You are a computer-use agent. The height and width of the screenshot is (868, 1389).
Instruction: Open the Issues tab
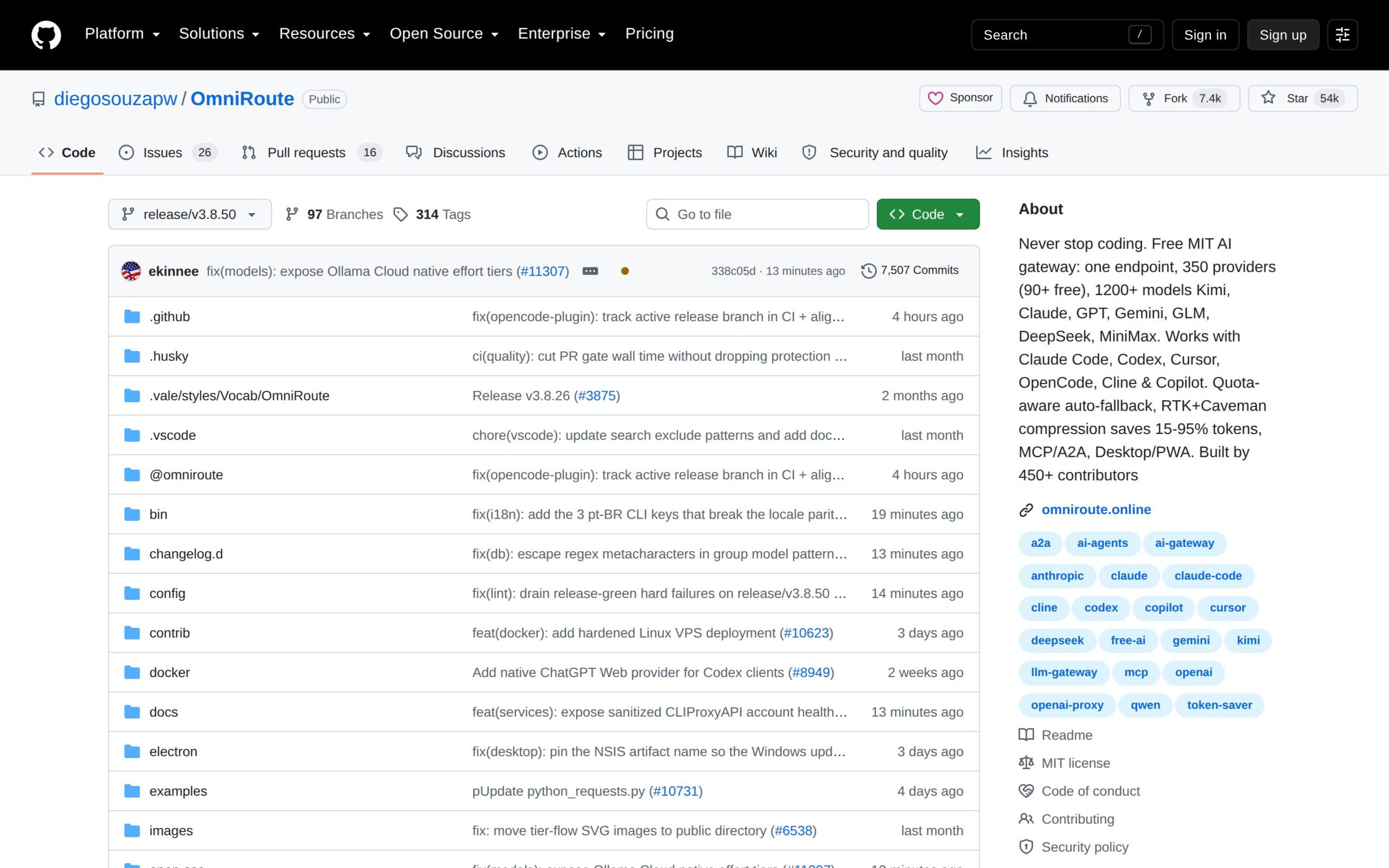168,152
